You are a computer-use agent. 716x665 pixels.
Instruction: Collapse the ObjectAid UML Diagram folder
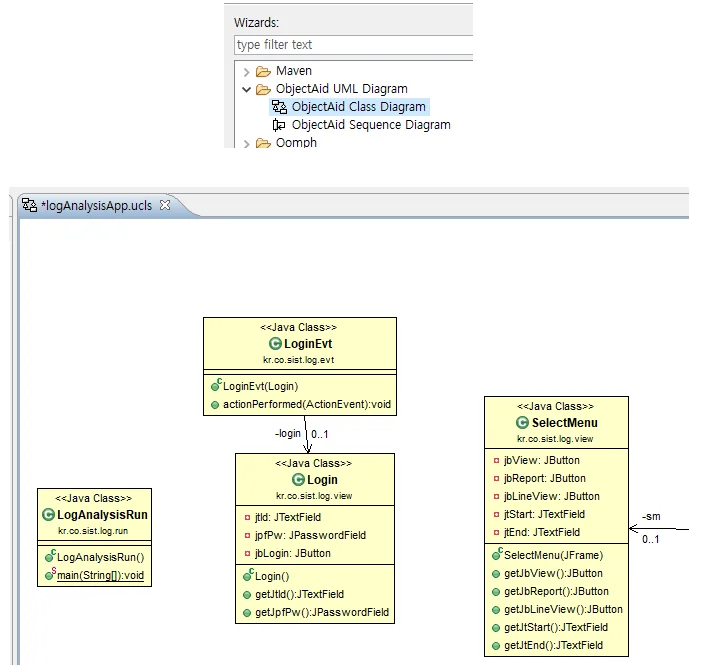point(247,90)
